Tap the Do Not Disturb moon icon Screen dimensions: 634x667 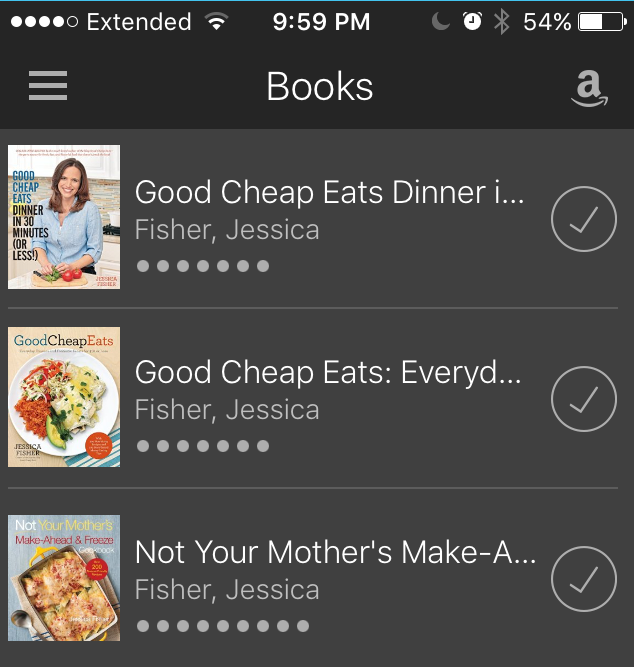coord(441,21)
